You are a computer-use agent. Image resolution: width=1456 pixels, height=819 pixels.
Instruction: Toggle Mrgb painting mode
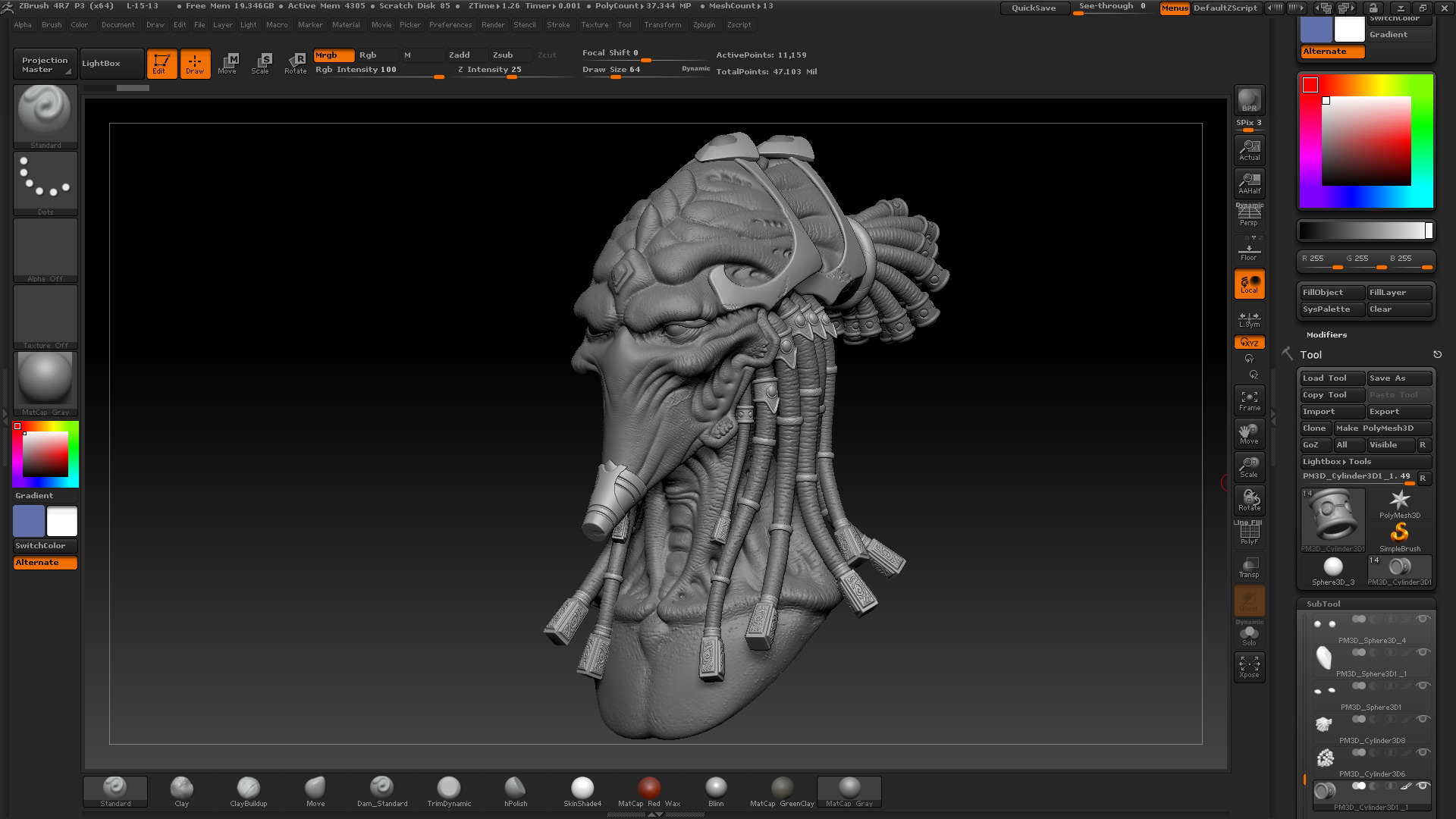click(334, 55)
